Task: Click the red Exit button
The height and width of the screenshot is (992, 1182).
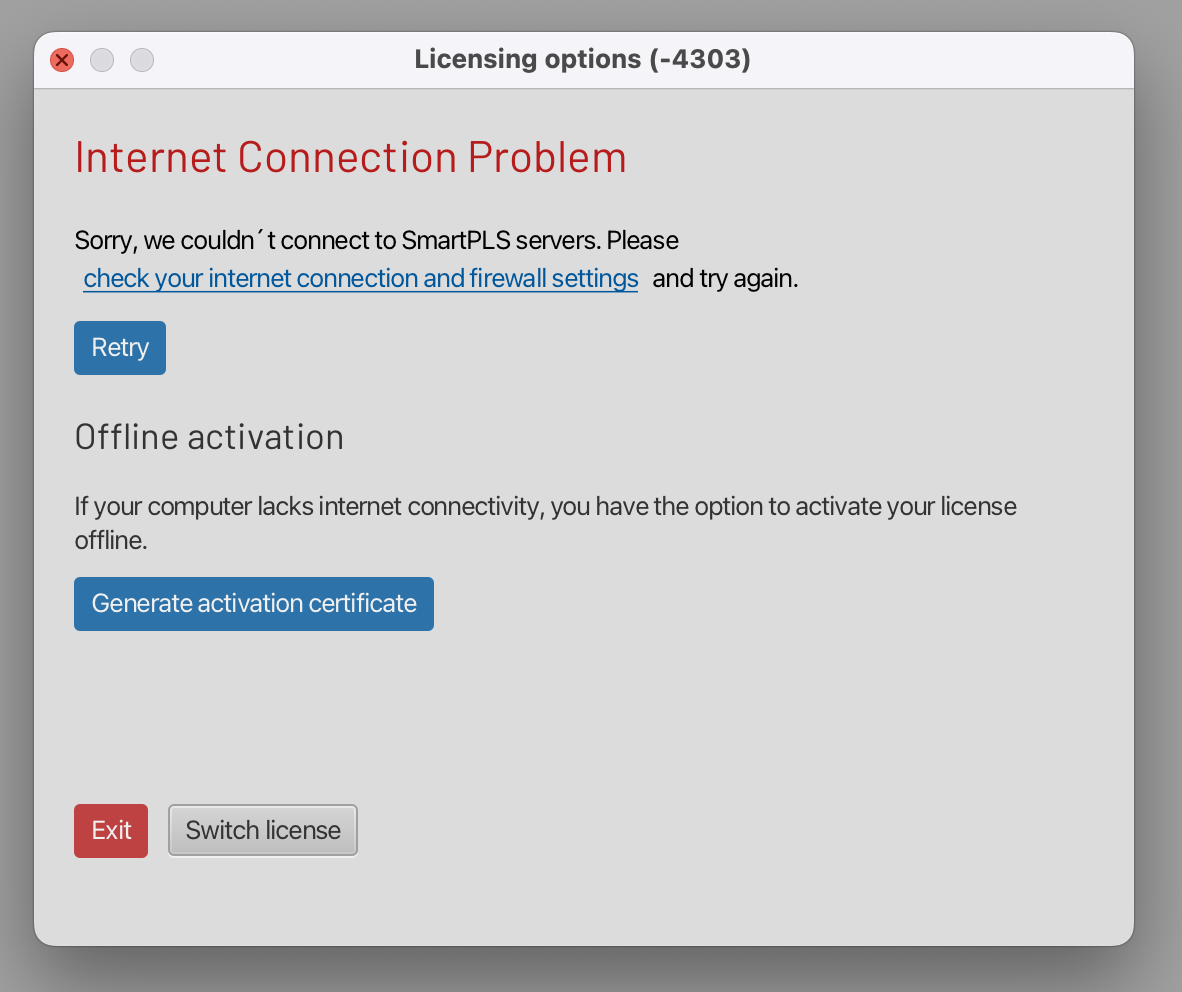Action: coord(111,831)
